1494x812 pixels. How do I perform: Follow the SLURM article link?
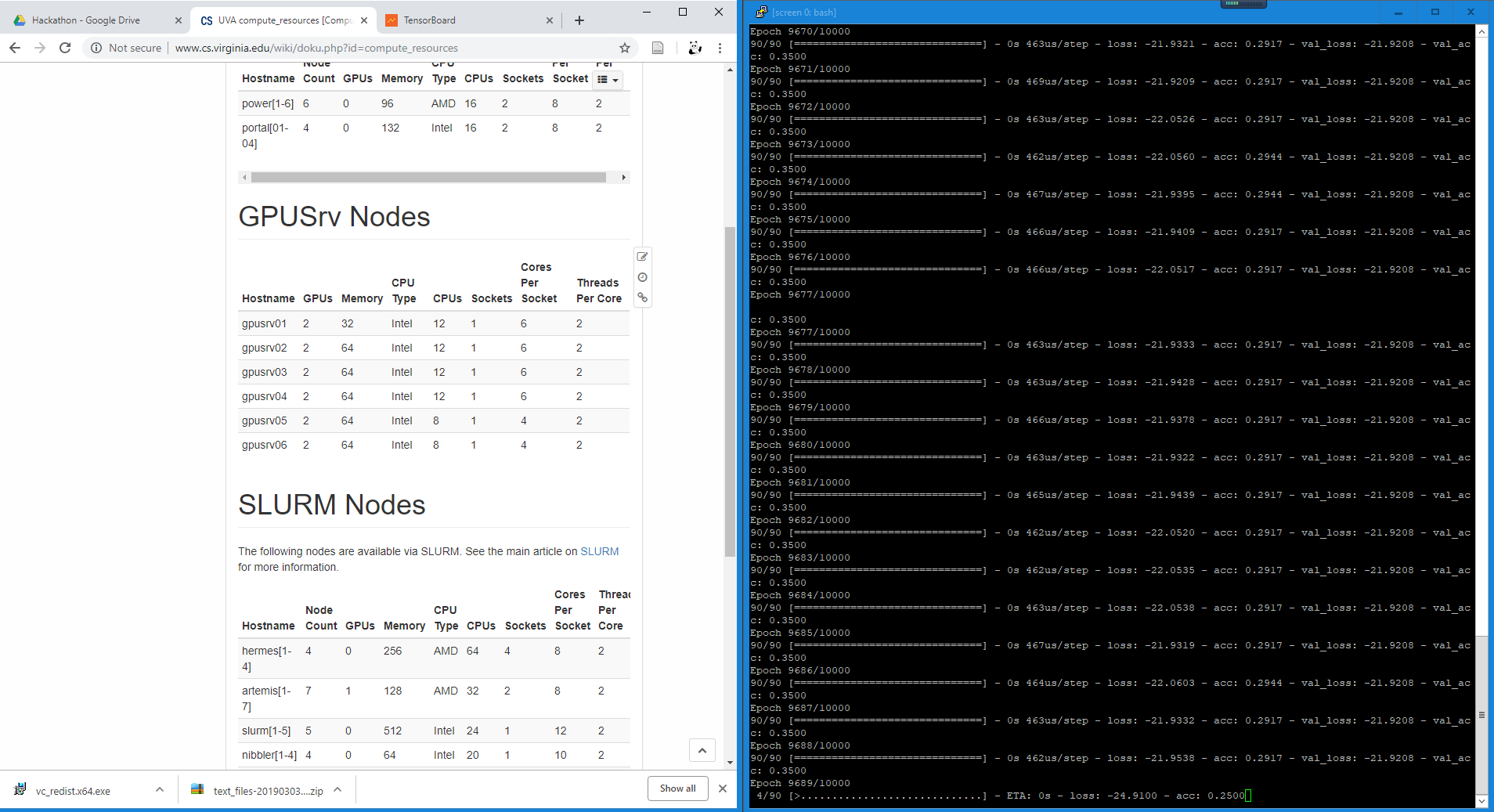(599, 551)
